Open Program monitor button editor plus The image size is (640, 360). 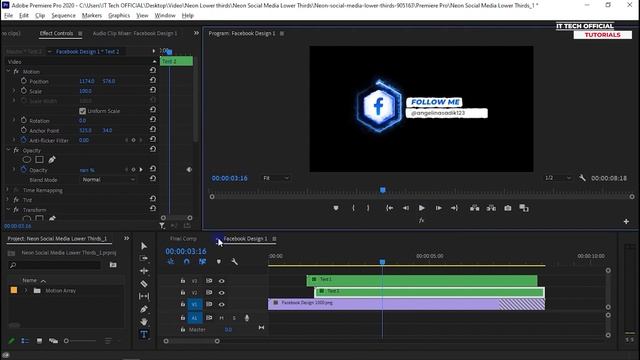coord(626,222)
